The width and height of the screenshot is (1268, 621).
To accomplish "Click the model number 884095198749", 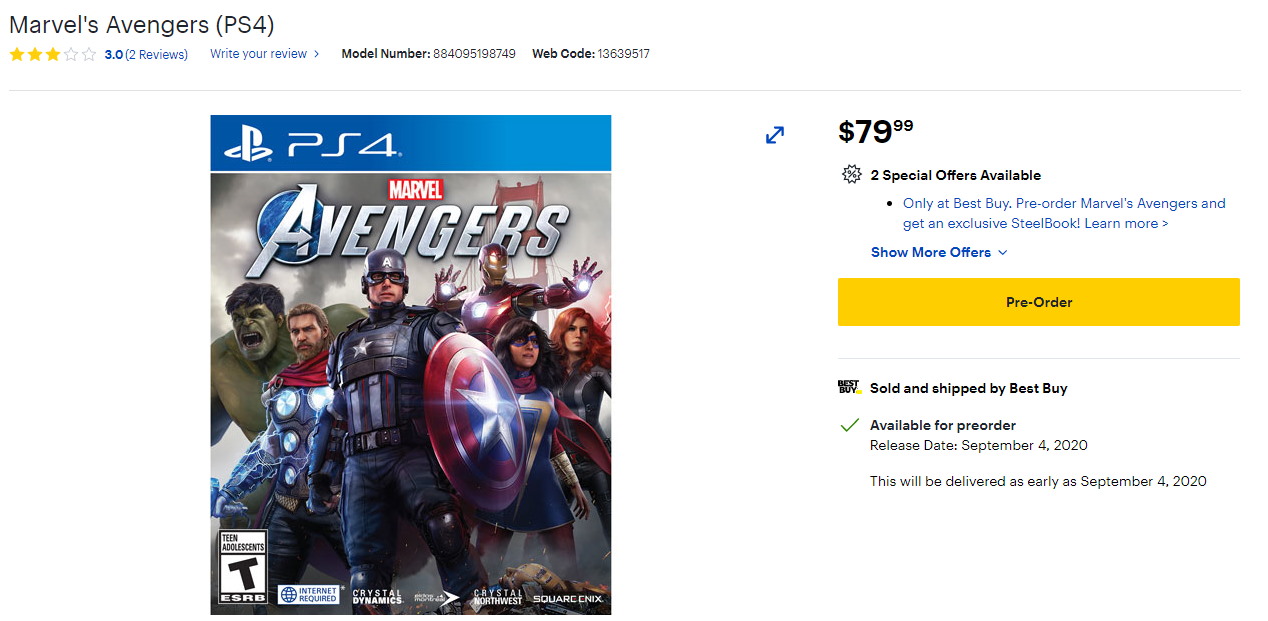I will tap(474, 54).
